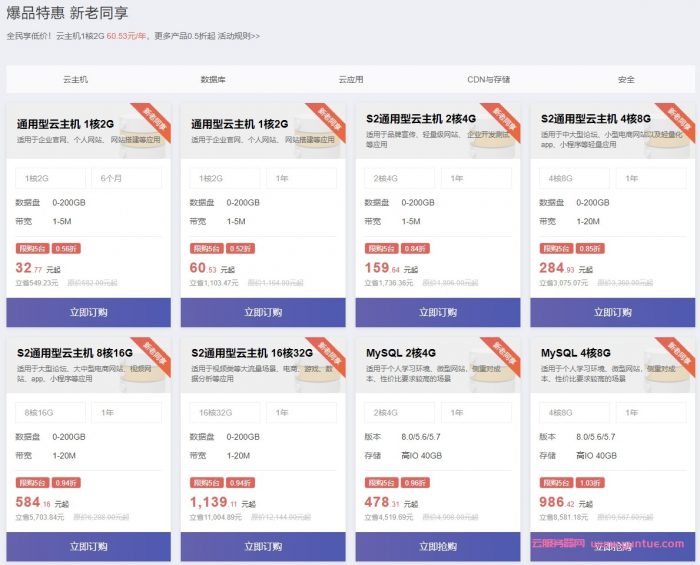Screen dimensions: 700x565
Task: Expand the 6个月 duration dropdown
Action: (127, 178)
